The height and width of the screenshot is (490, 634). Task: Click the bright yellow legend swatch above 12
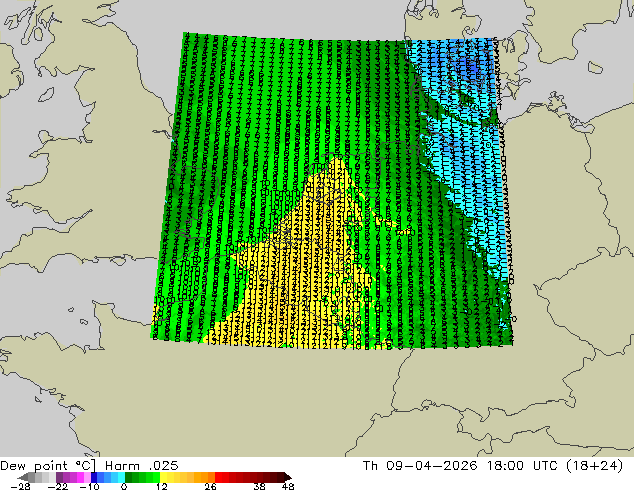(x=163, y=477)
